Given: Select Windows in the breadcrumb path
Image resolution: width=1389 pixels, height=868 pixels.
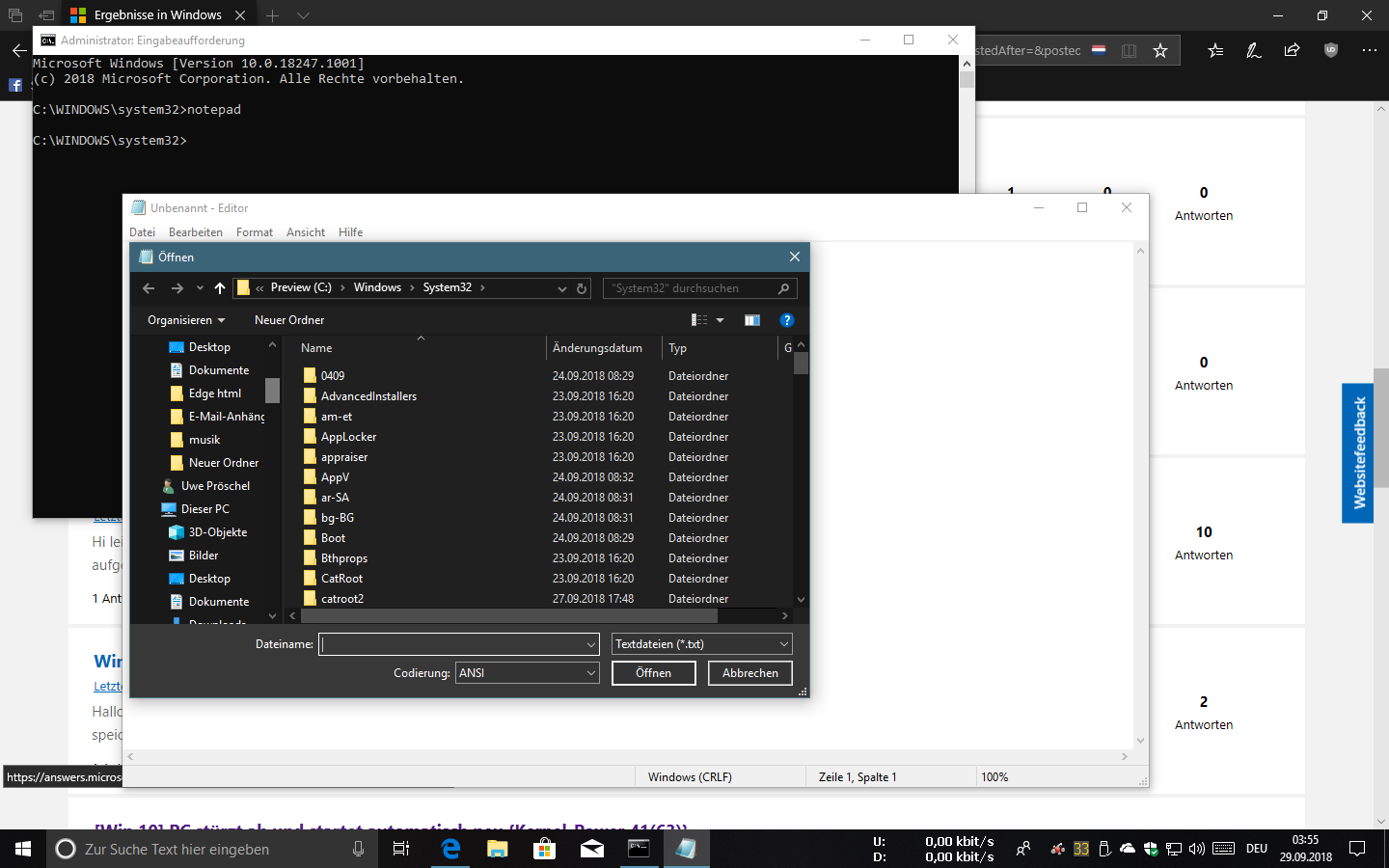Looking at the screenshot, I should click(377, 287).
